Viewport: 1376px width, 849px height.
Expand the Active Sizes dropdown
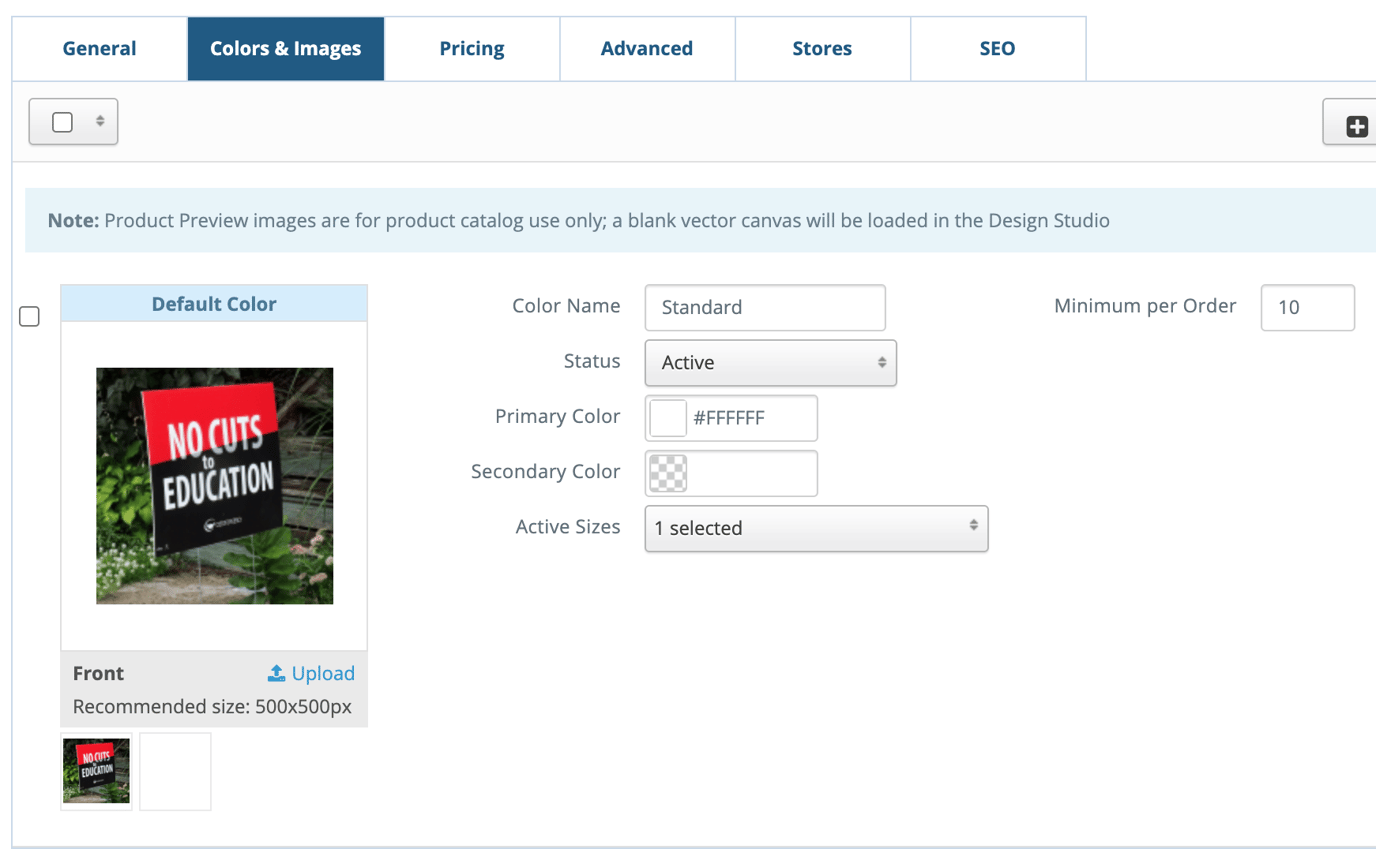point(816,528)
